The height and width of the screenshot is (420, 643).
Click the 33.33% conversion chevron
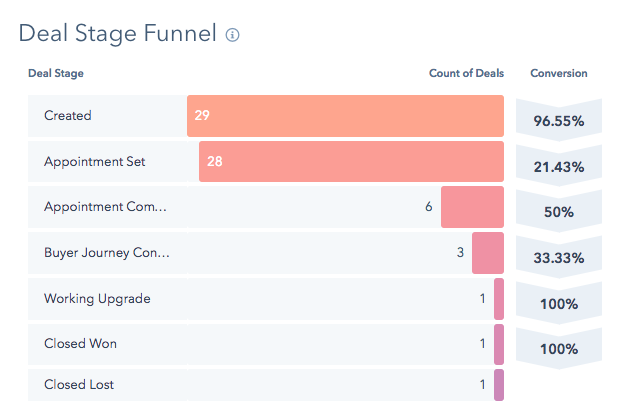[x=558, y=258]
